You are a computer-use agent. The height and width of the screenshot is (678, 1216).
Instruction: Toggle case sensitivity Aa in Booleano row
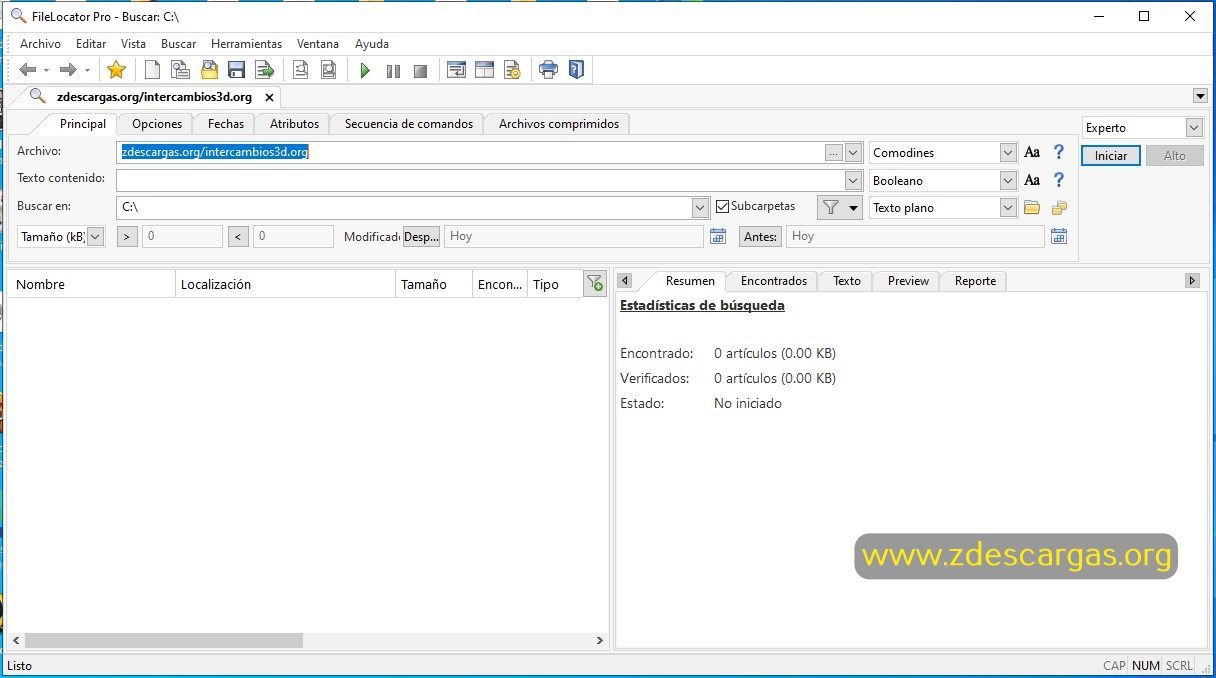(1032, 181)
